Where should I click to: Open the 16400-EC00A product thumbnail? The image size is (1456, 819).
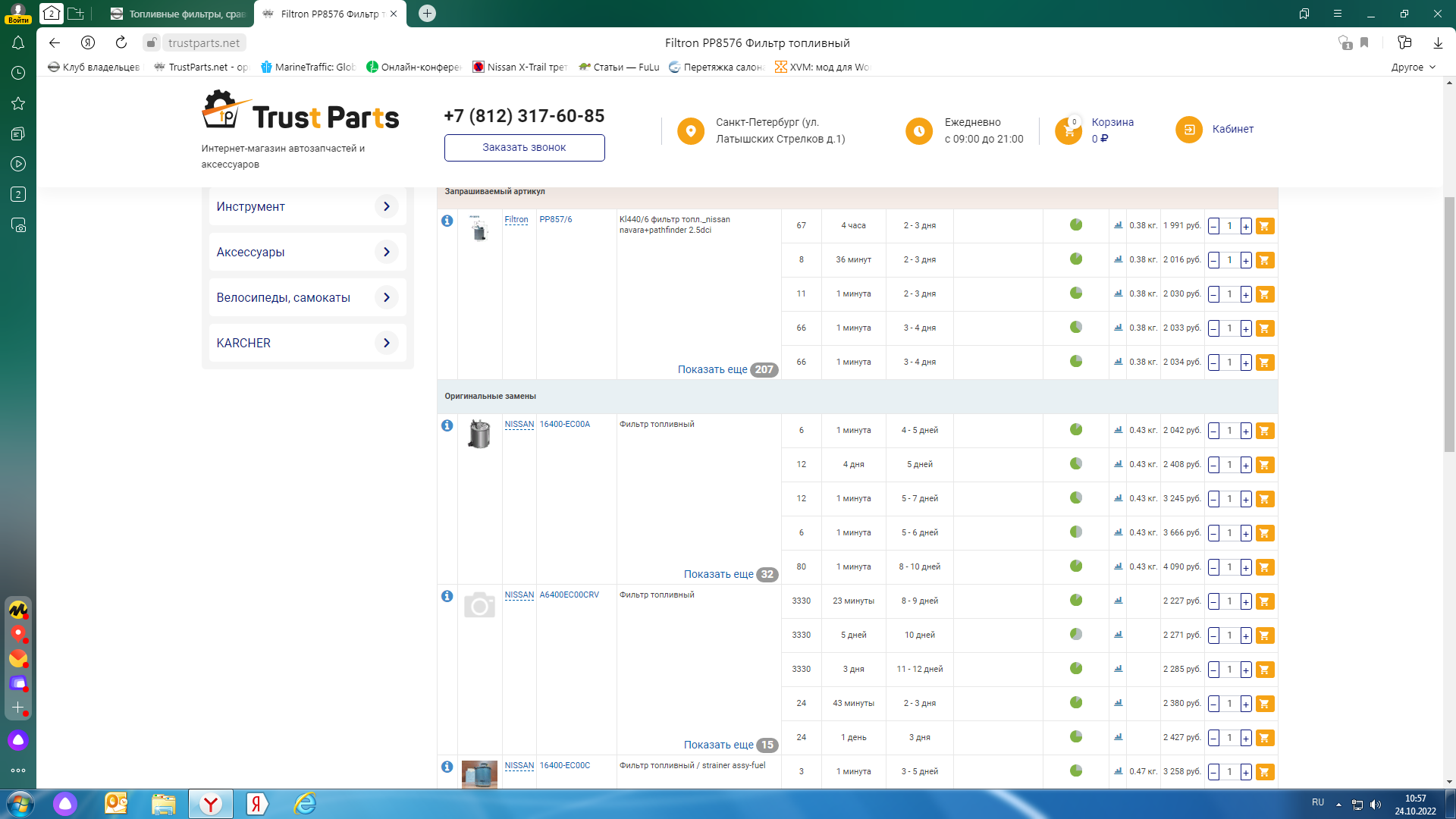coord(479,435)
